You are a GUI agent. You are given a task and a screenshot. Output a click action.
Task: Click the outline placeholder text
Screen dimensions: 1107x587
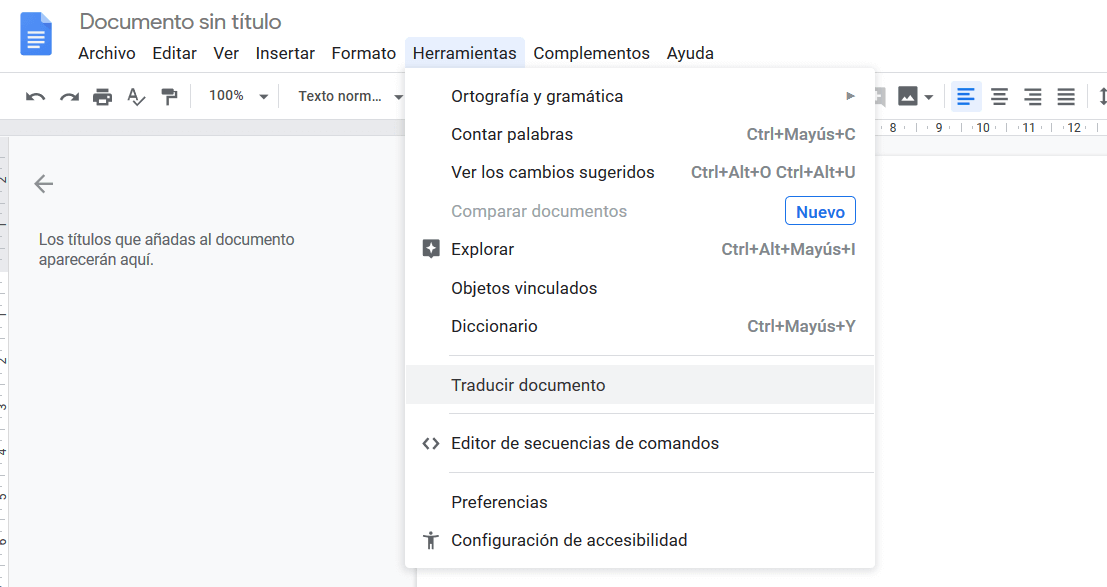(167, 249)
